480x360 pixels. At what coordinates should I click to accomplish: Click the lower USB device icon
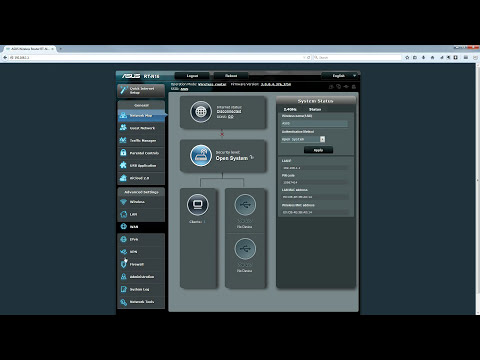click(x=245, y=249)
